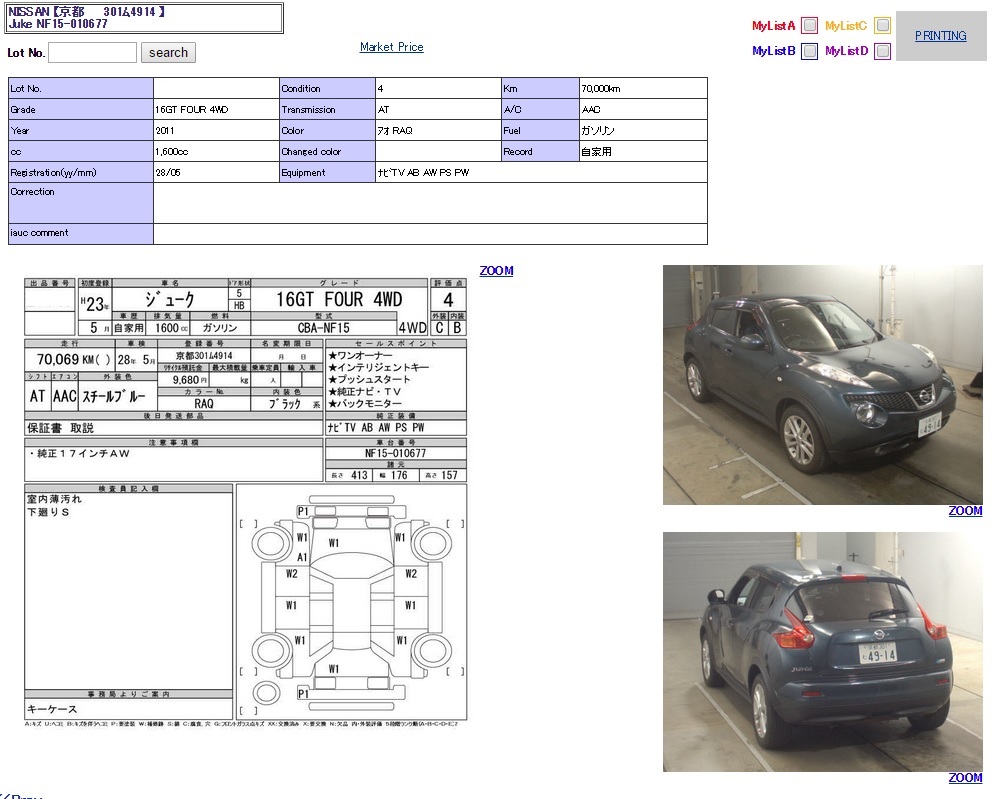
Task: Select the NISSAN Juke NF15-010677 title box
Action: pyautogui.click(x=143, y=18)
